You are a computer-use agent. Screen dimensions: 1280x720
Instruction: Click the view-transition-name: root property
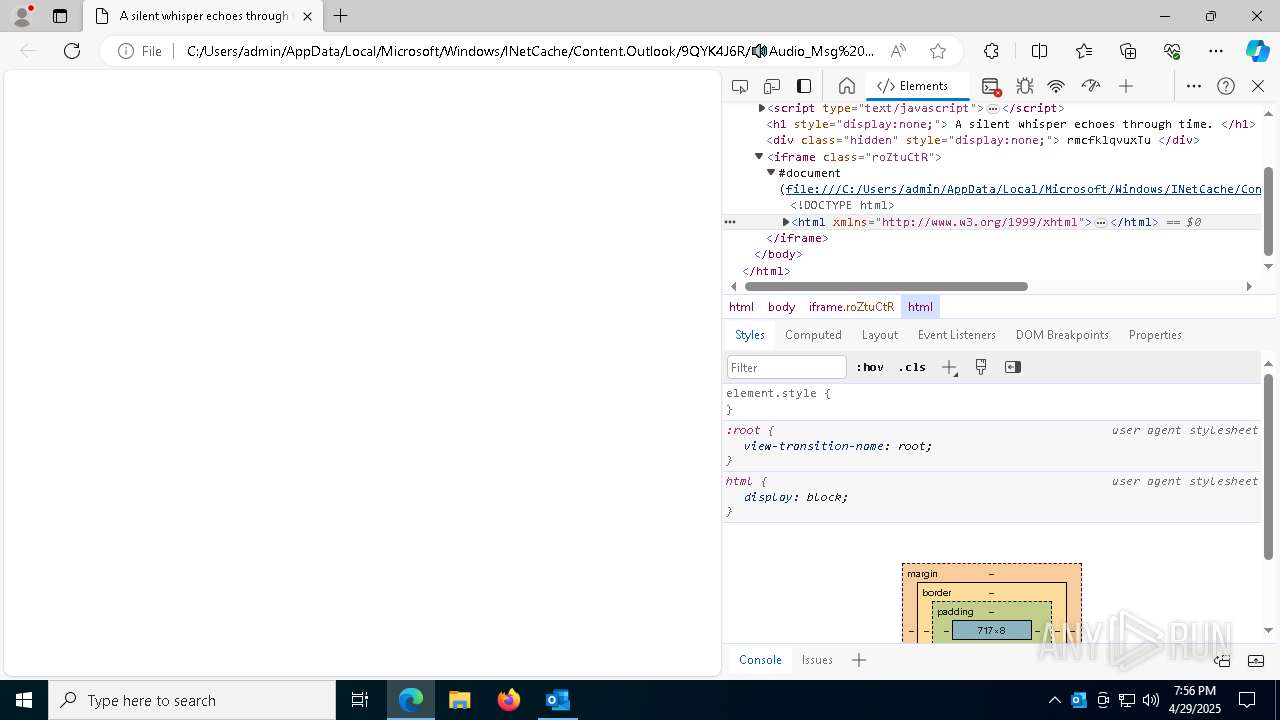838,446
